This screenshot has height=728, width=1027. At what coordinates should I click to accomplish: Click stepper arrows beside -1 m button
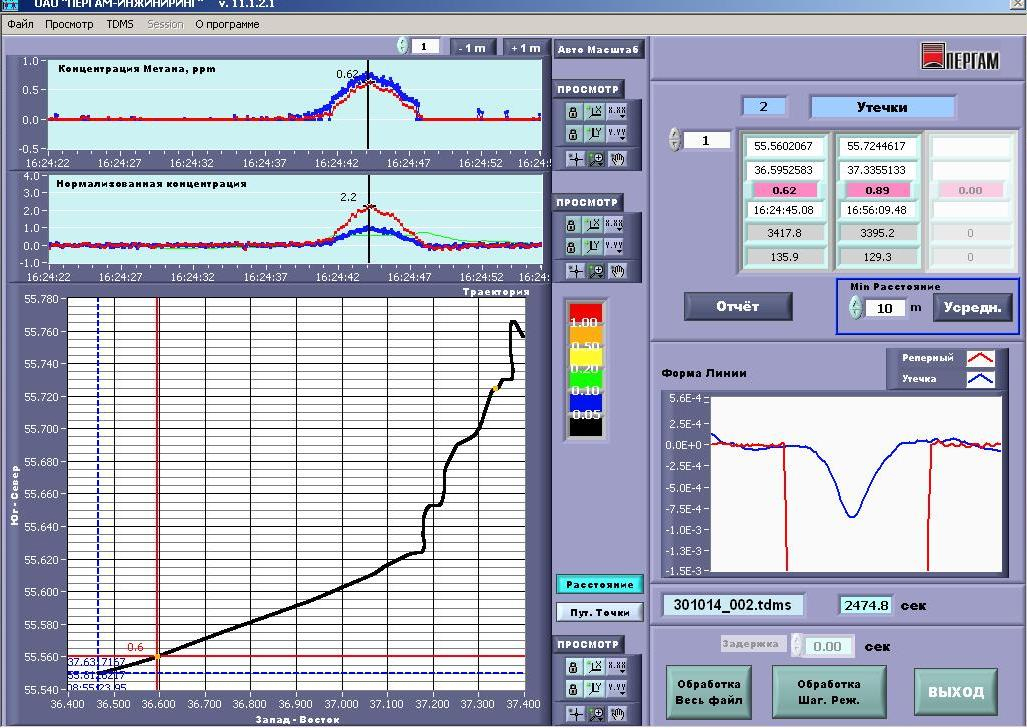point(402,46)
